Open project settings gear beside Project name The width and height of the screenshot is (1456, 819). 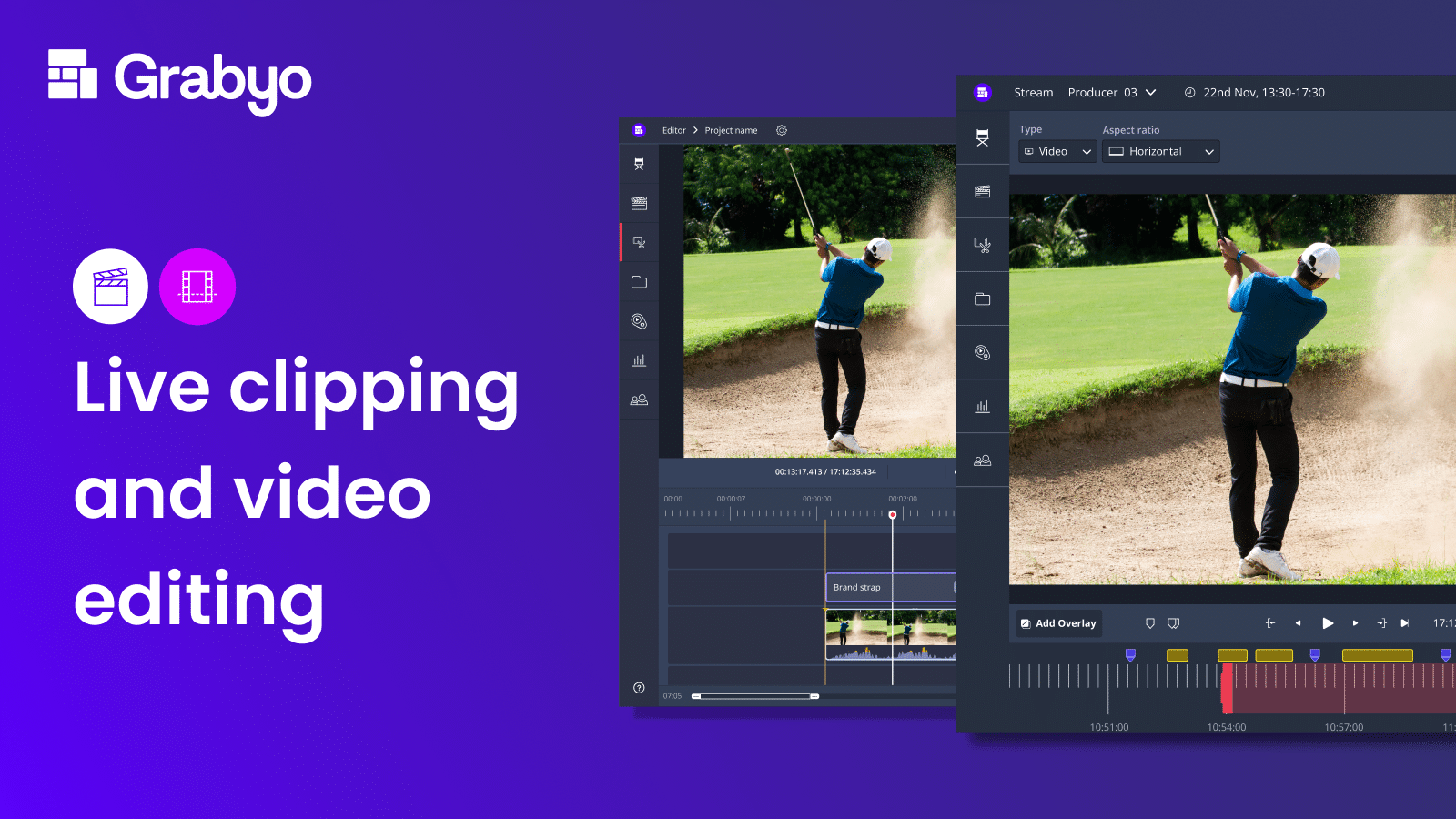(781, 130)
